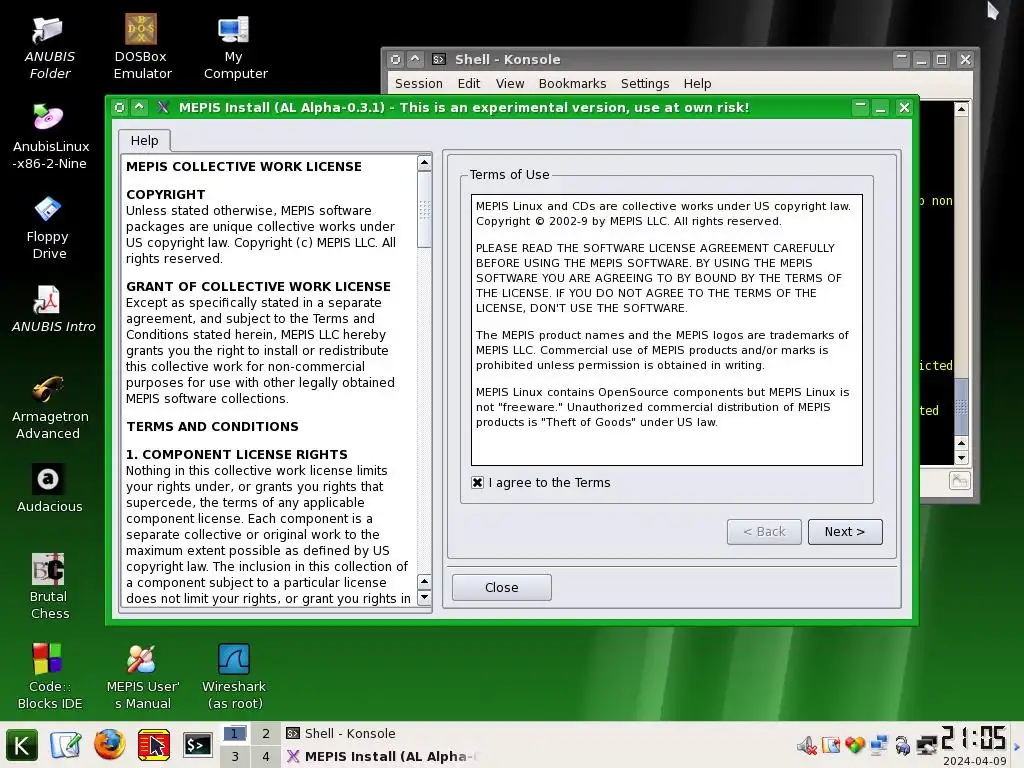Open the Bookmarks menu in Konsole
Viewport: 1024px width, 768px height.
click(x=573, y=84)
